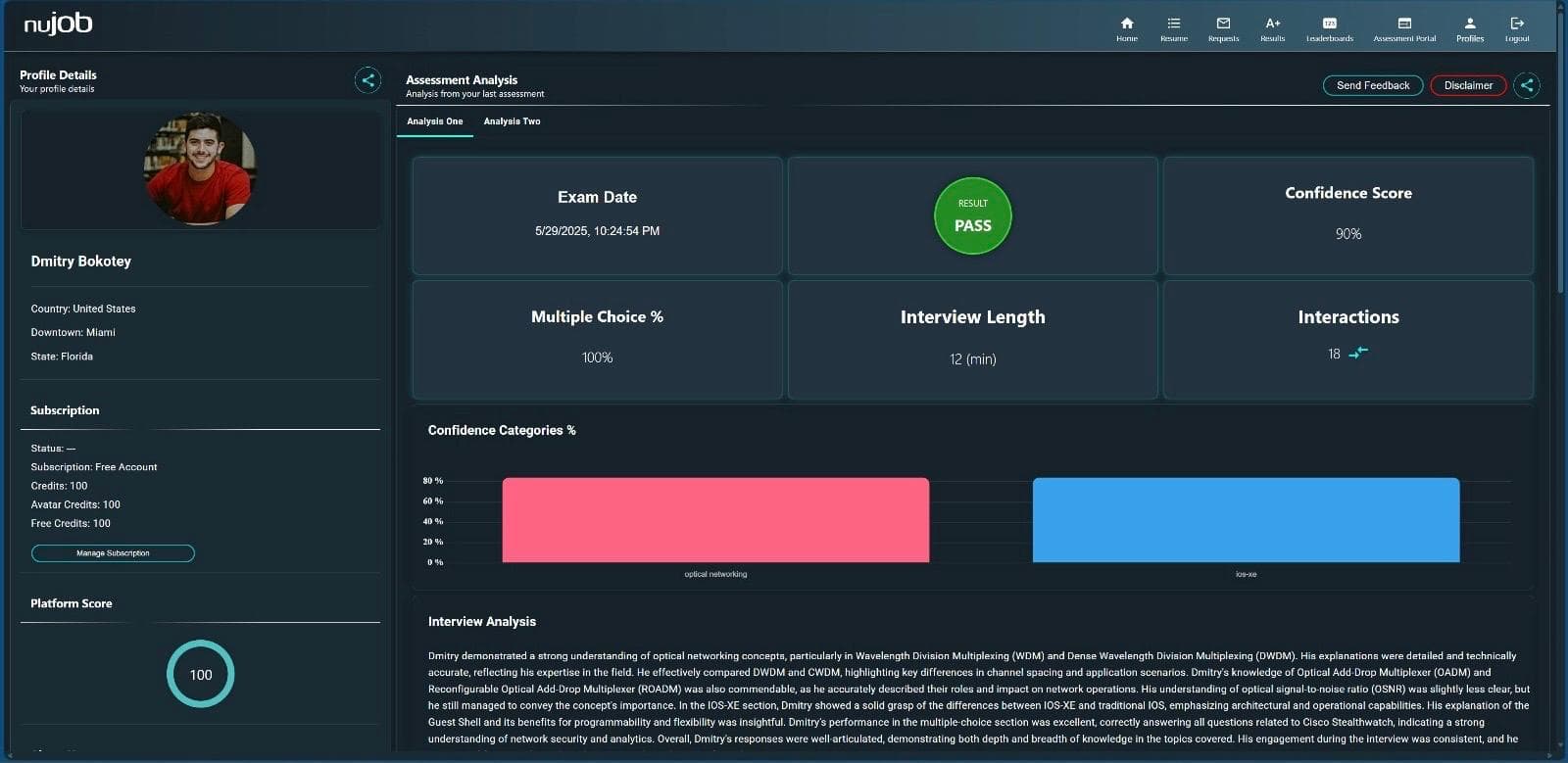Switch to the Analysis Two tab

coord(512,121)
